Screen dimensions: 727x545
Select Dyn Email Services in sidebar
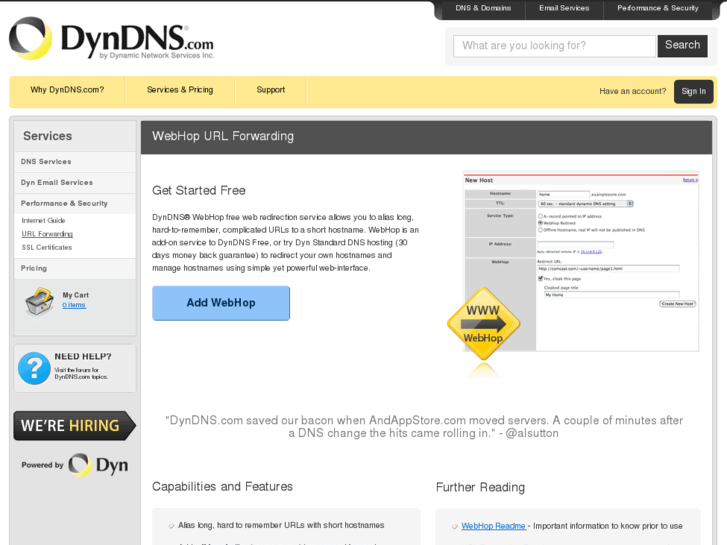pos(75,183)
